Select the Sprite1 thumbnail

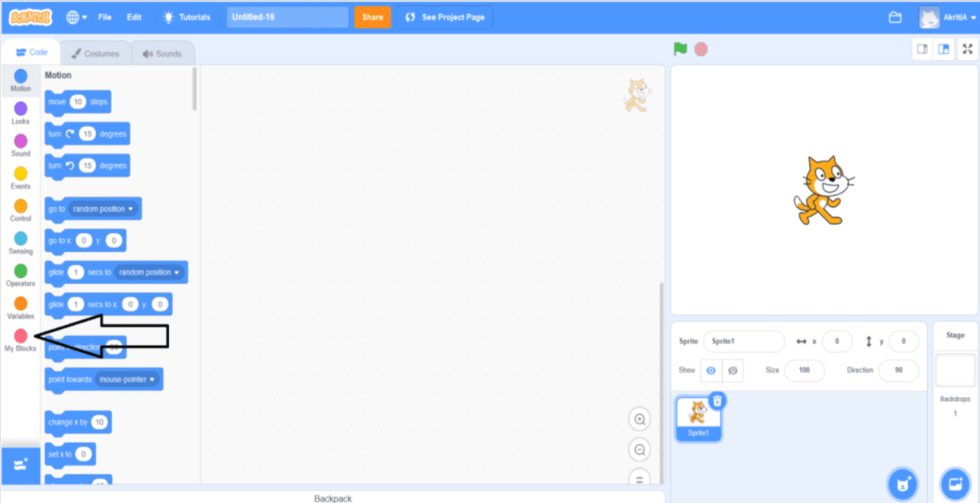699,418
